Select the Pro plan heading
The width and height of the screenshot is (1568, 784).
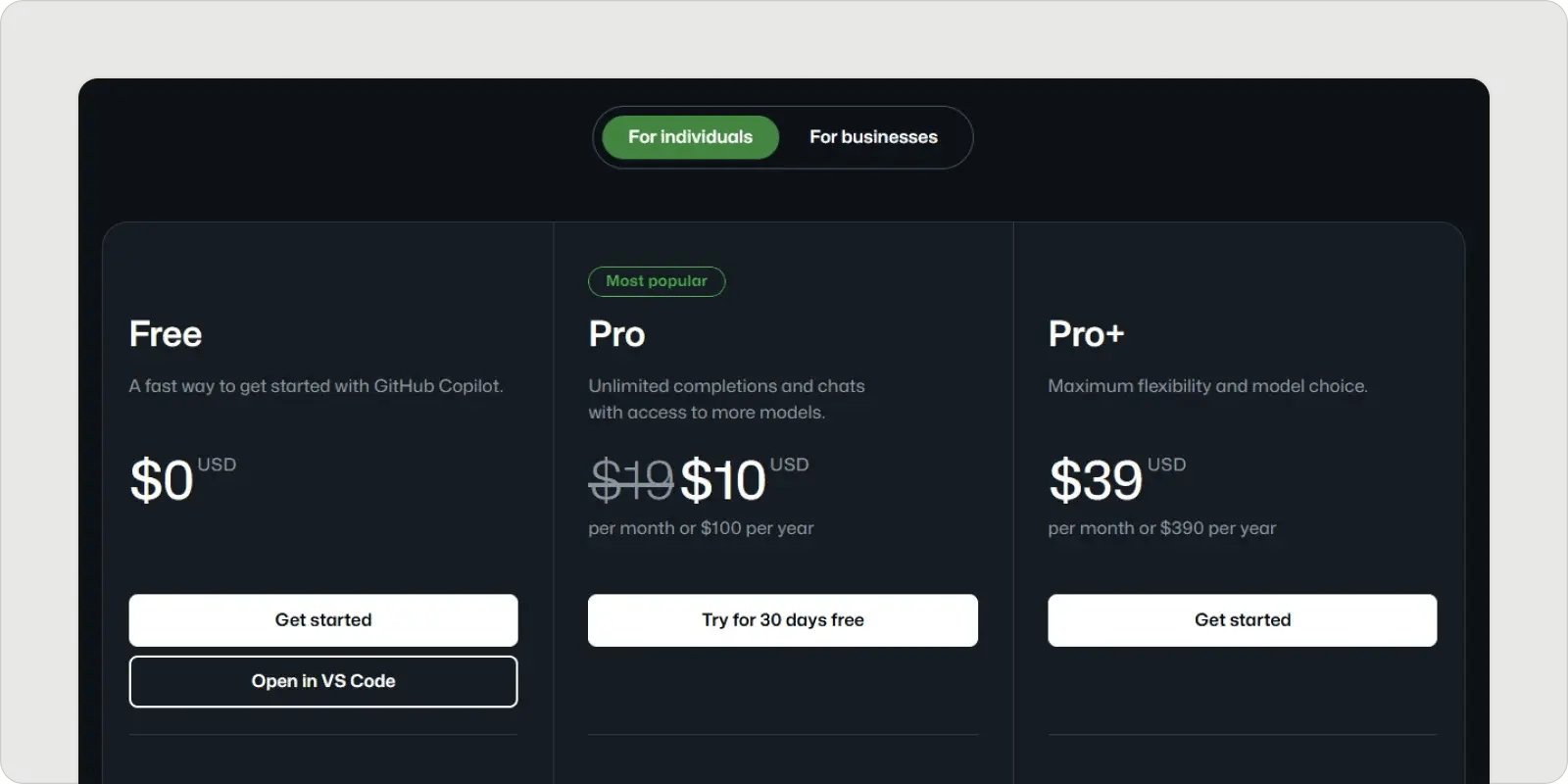pyautogui.click(x=617, y=334)
